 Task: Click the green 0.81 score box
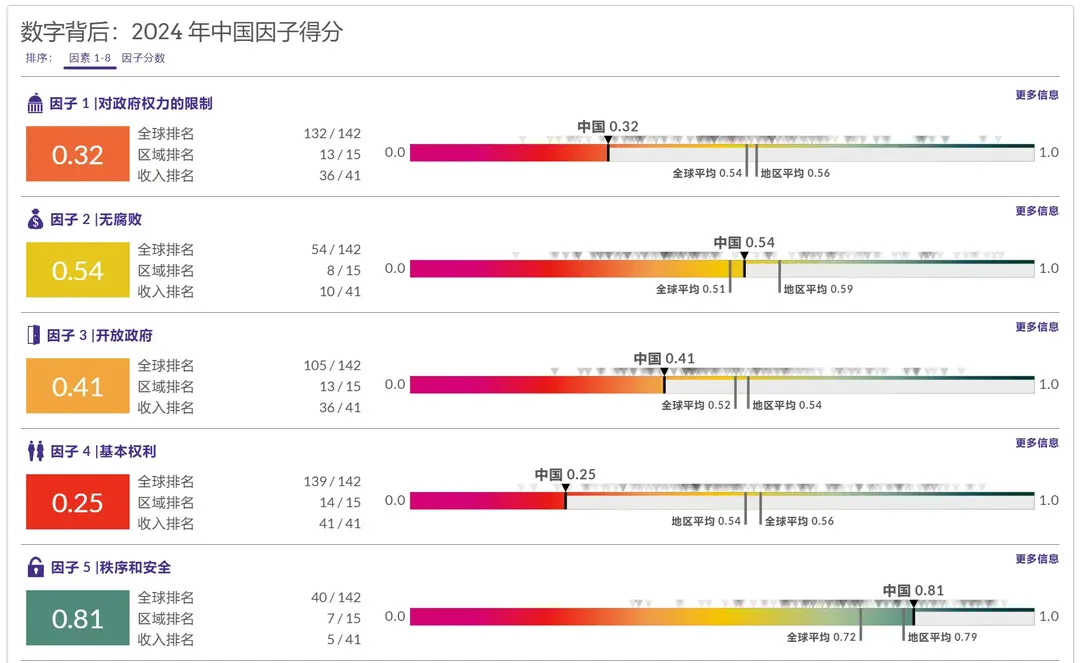click(78, 619)
